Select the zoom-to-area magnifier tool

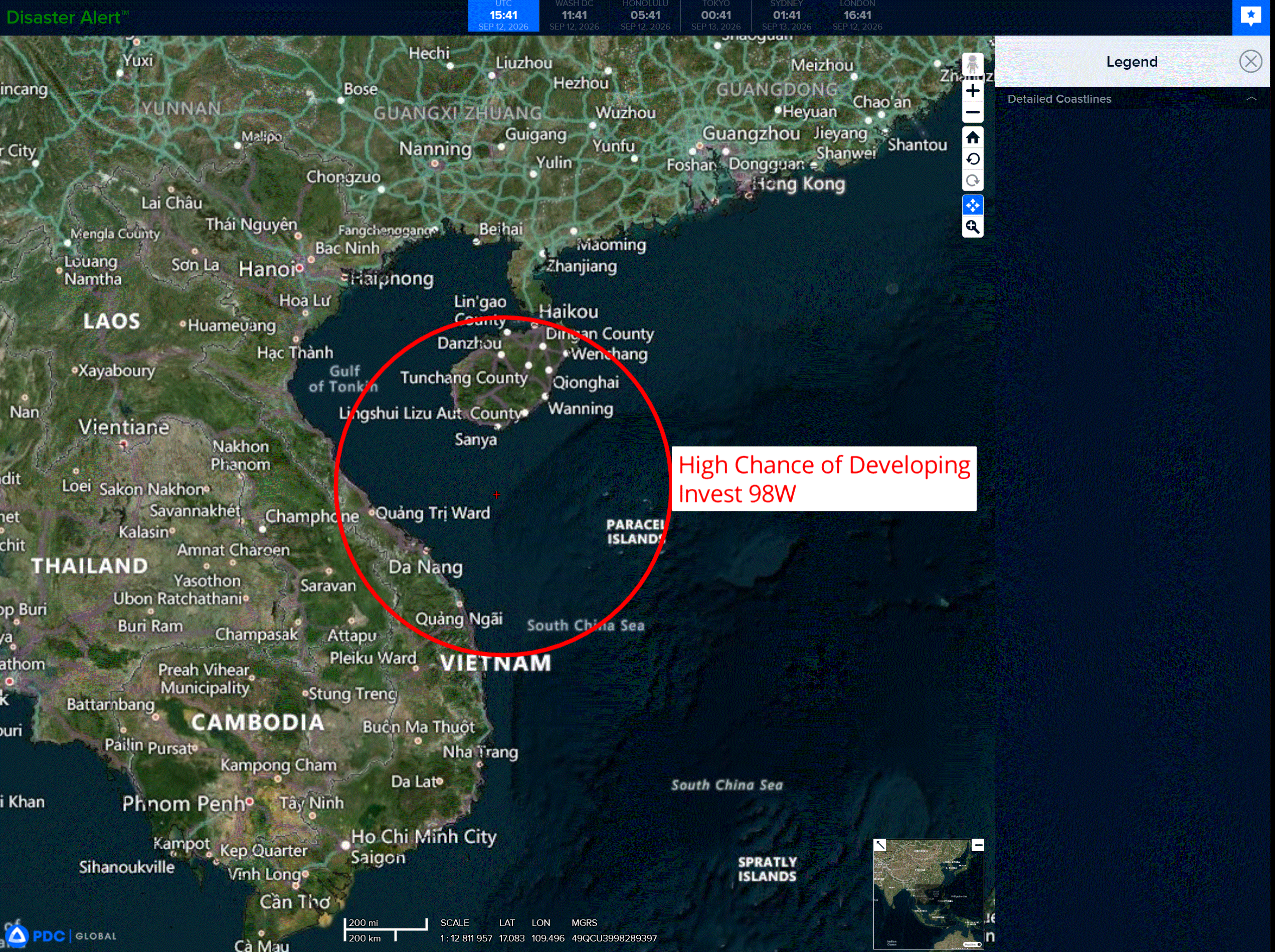(972, 227)
